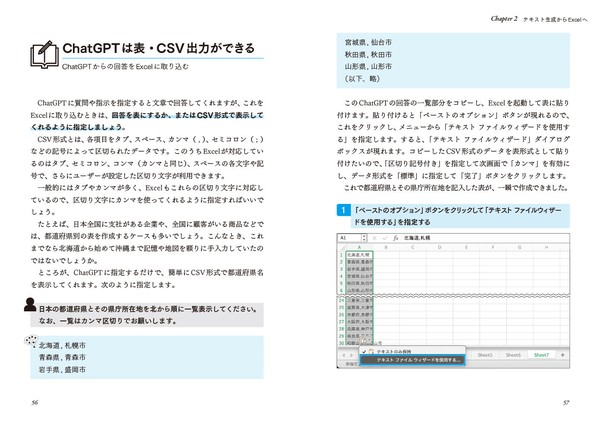Switch to the Sheet6 tab

pos(513,355)
